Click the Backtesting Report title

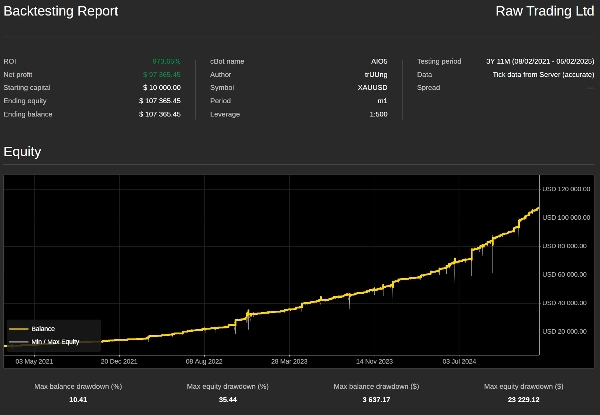[60, 12]
